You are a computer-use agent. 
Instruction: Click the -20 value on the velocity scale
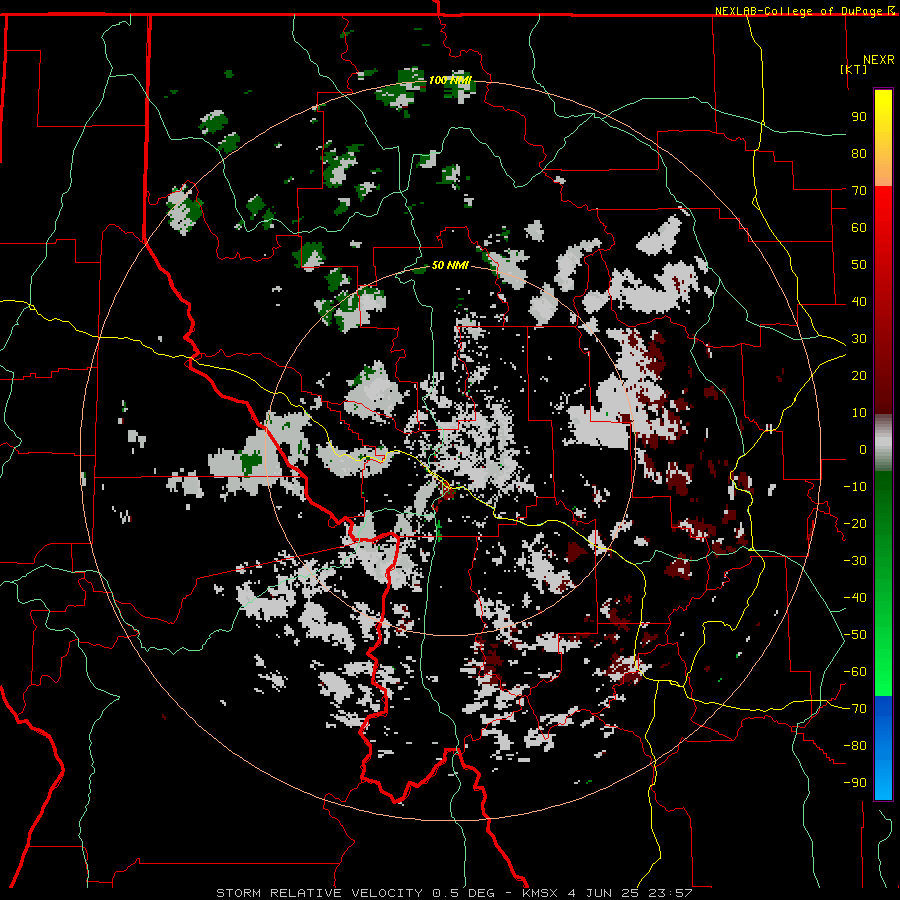[855, 524]
